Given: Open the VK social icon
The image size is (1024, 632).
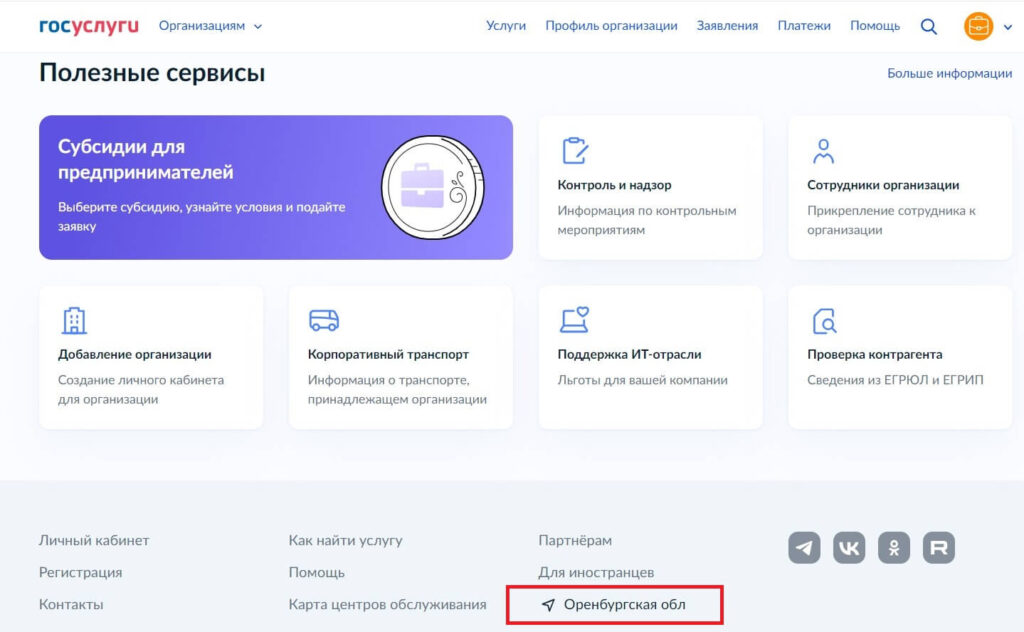Looking at the screenshot, I should (x=849, y=548).
